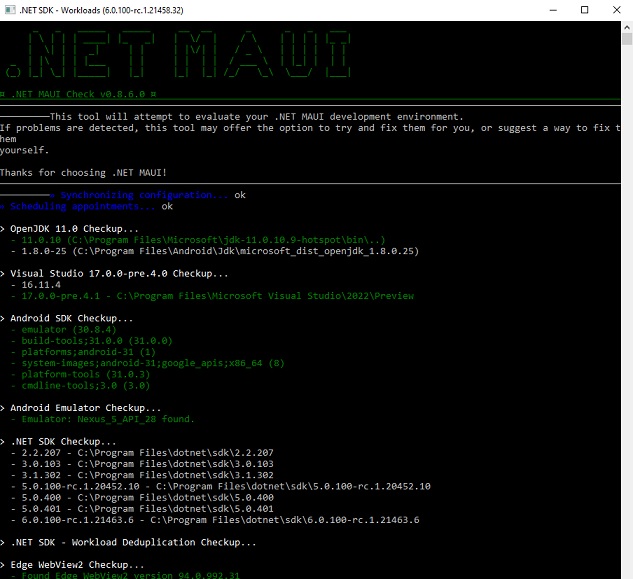The height and width of the screenshot is (579, 633).
Task: Click 'Visual Studio 17.0.0-pre.4.0 Checkup...' heading
Action: (114, 274)
